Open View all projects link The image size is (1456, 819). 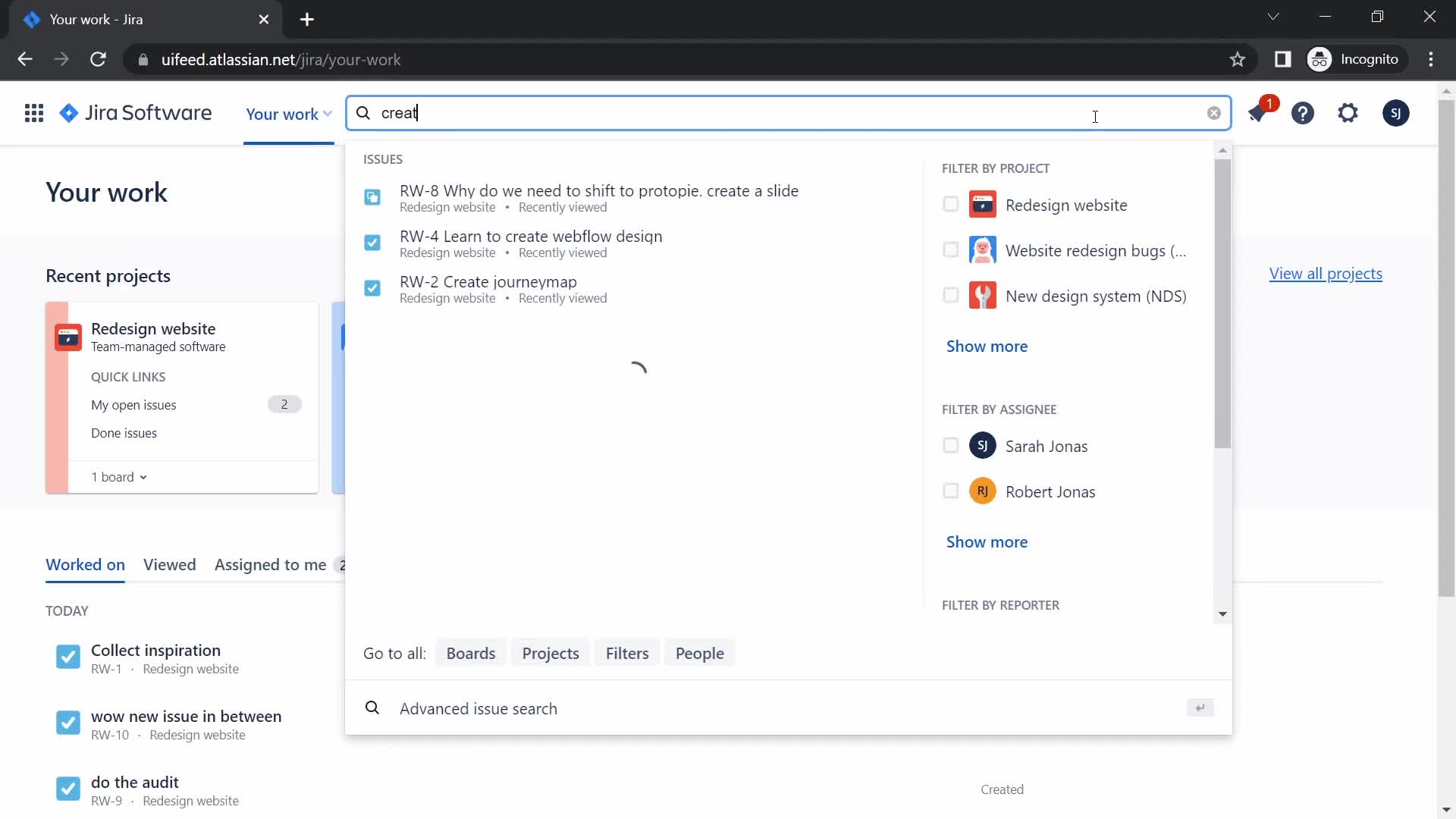pyautogui.click(x=1326, y=274)
